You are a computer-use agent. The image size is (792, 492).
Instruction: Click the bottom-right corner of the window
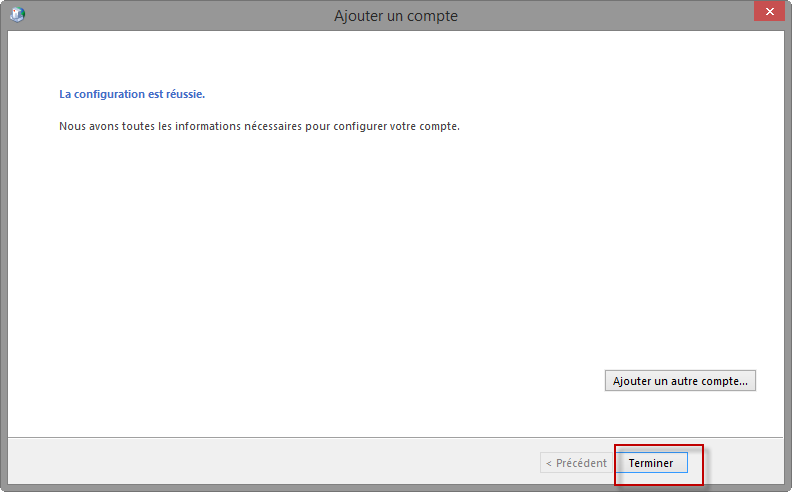pyautogui.click(x=787, y=487)
